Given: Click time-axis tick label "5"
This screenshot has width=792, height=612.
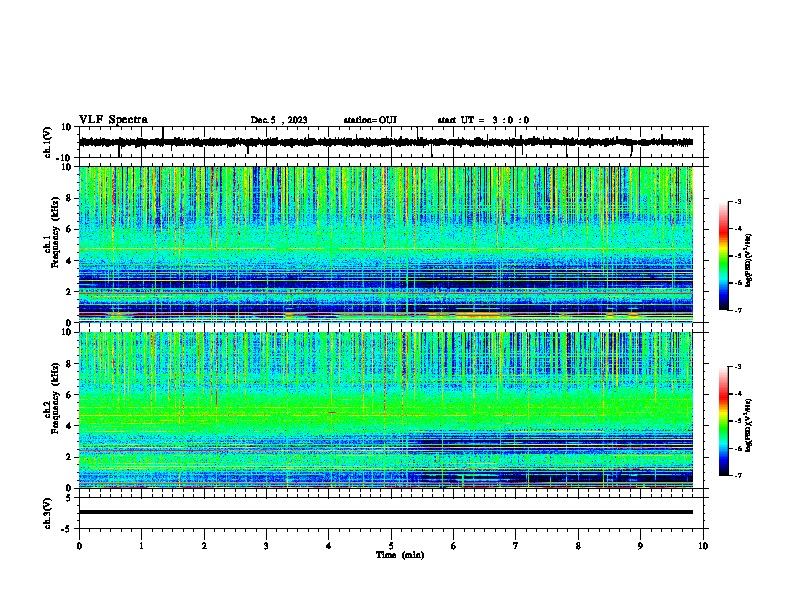Looking at the screenshot, I should [391, 546].
